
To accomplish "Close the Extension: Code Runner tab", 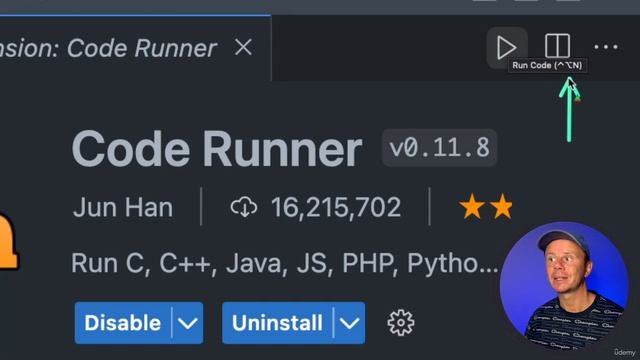I will coord(243,48).
